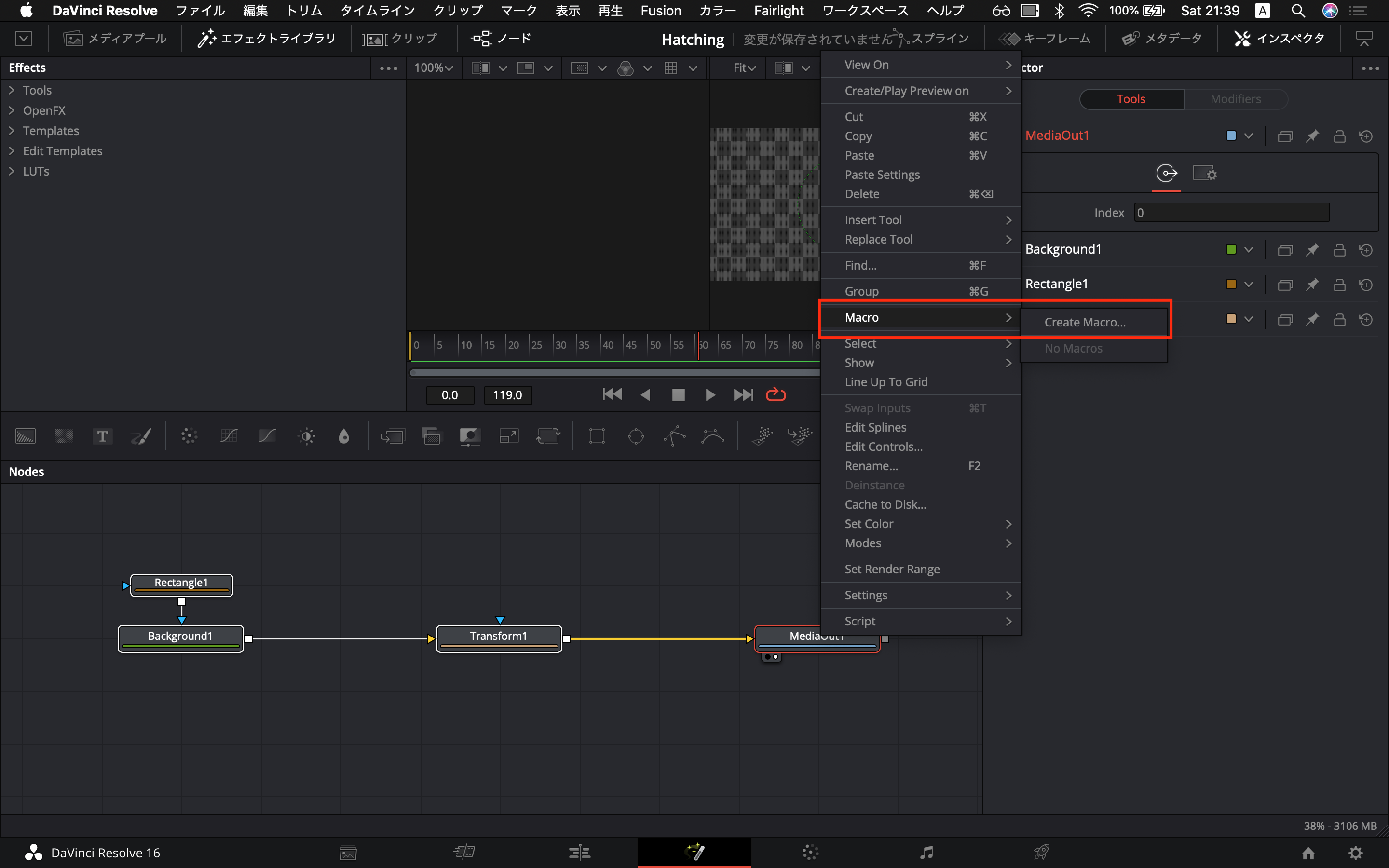Jump to the first frame button
Screen dimensions: 1389x868
click(x=613, y=395)
